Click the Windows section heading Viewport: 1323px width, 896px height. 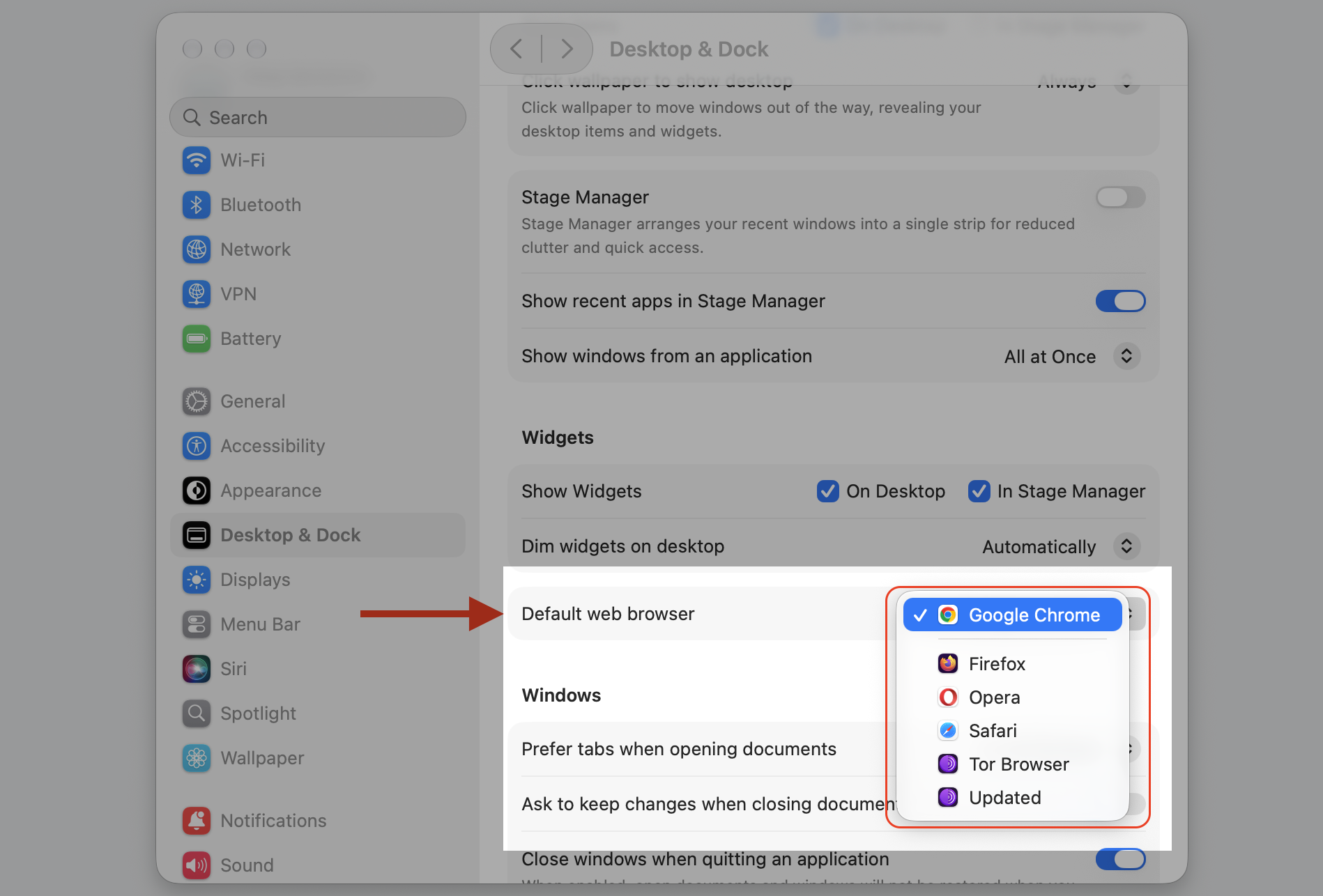point(561,695)
